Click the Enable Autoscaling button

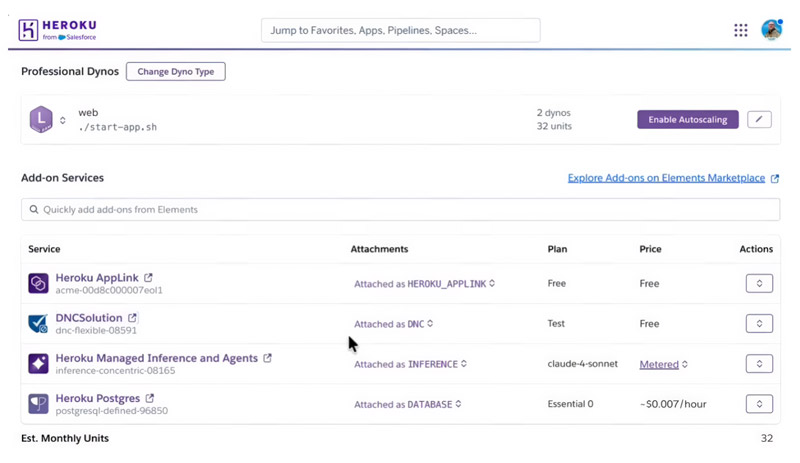688,120
